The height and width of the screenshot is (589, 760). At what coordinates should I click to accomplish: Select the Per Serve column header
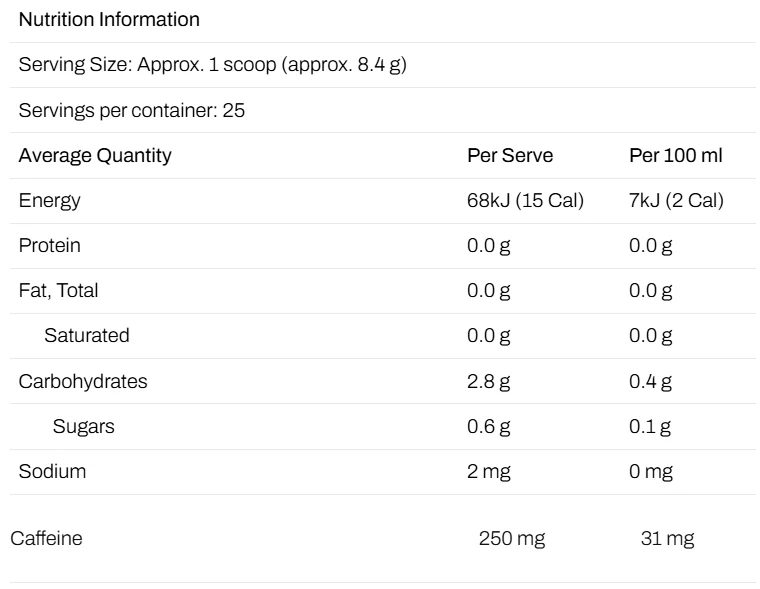(510, 156)
